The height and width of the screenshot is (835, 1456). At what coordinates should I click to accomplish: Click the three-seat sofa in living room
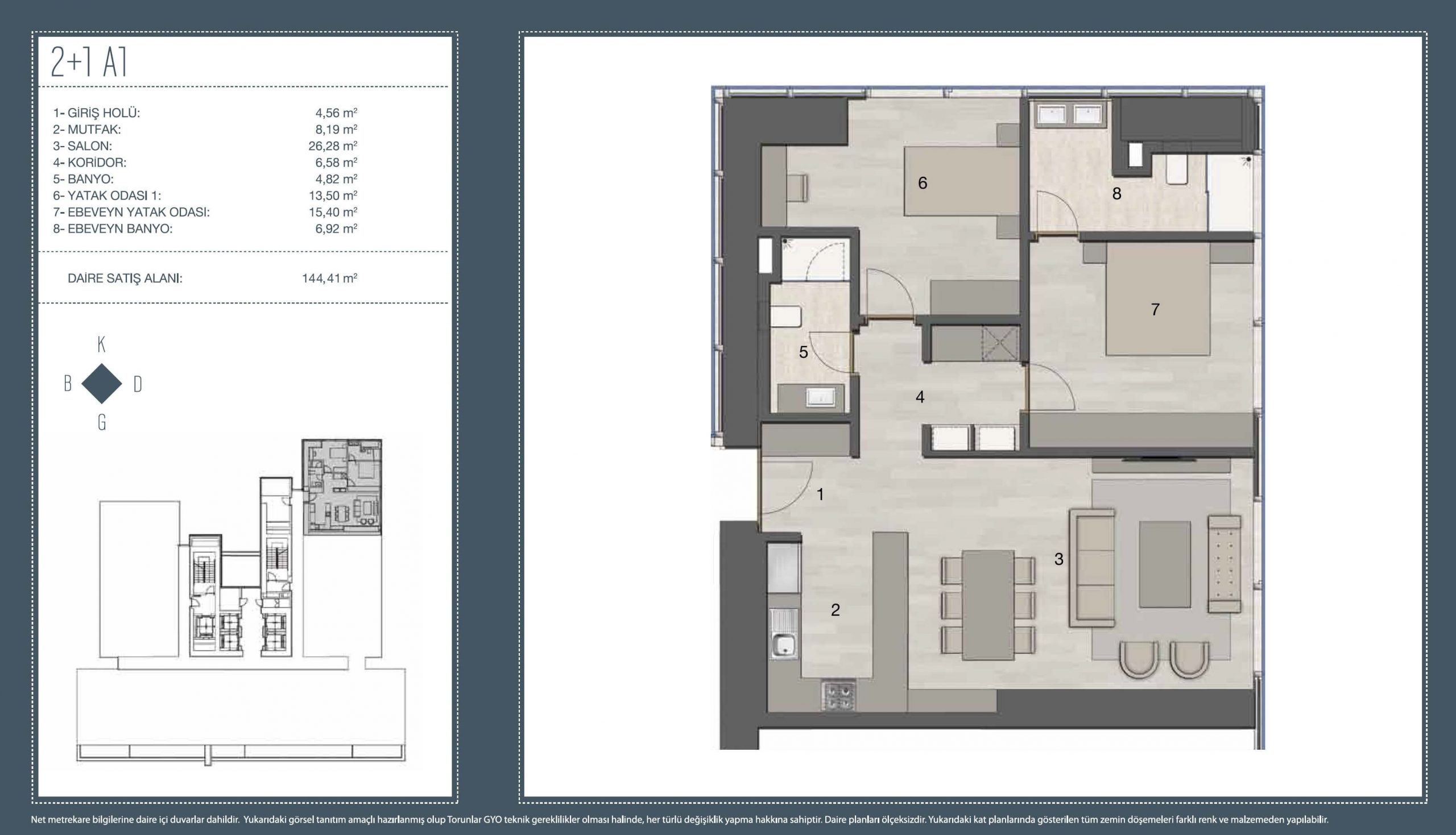coord(1091,567)
